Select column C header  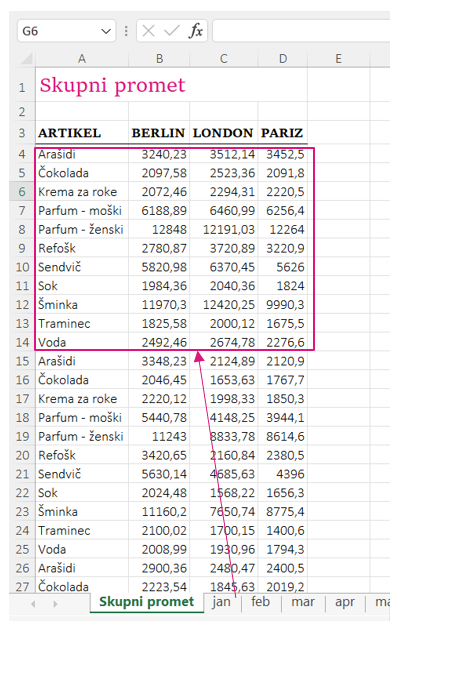click(224, 59)
